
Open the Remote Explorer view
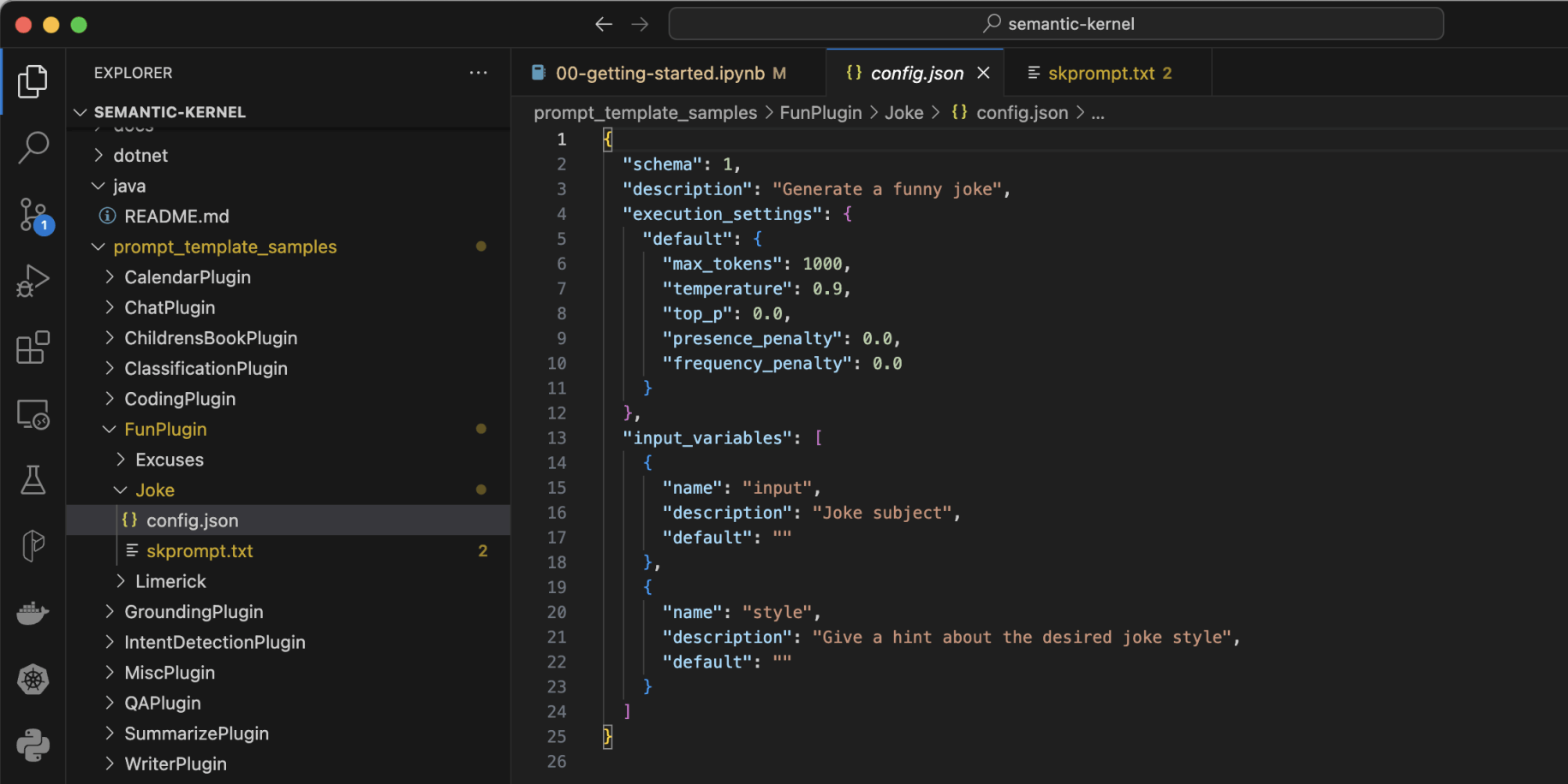(33, 414)
